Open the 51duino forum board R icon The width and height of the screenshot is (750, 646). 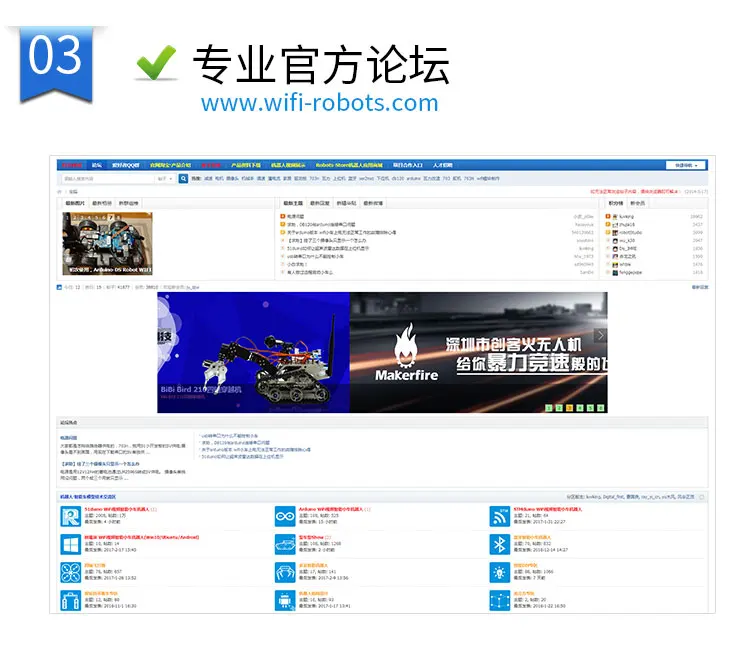coord(70,516)
